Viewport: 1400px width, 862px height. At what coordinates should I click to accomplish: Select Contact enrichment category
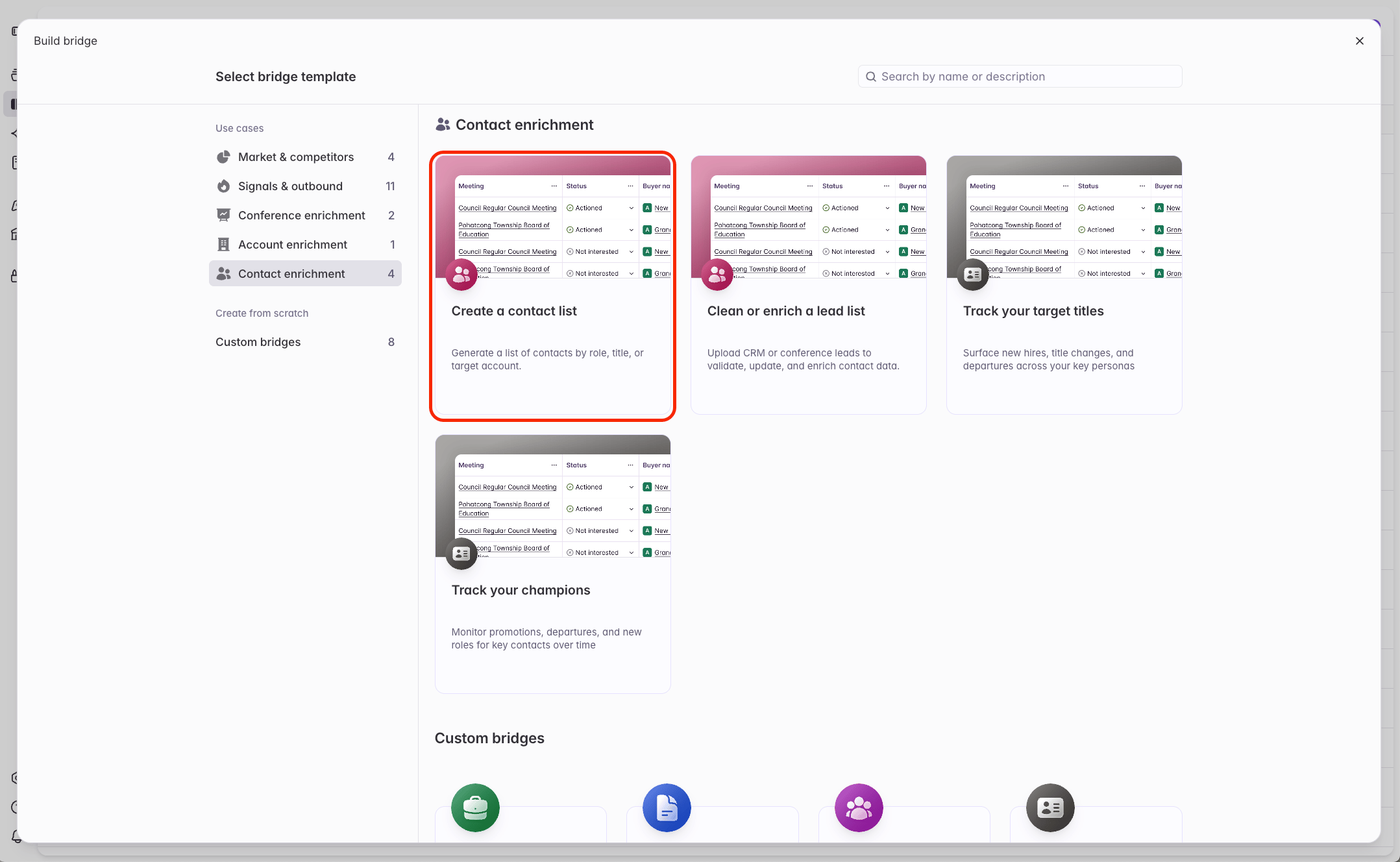305,274
